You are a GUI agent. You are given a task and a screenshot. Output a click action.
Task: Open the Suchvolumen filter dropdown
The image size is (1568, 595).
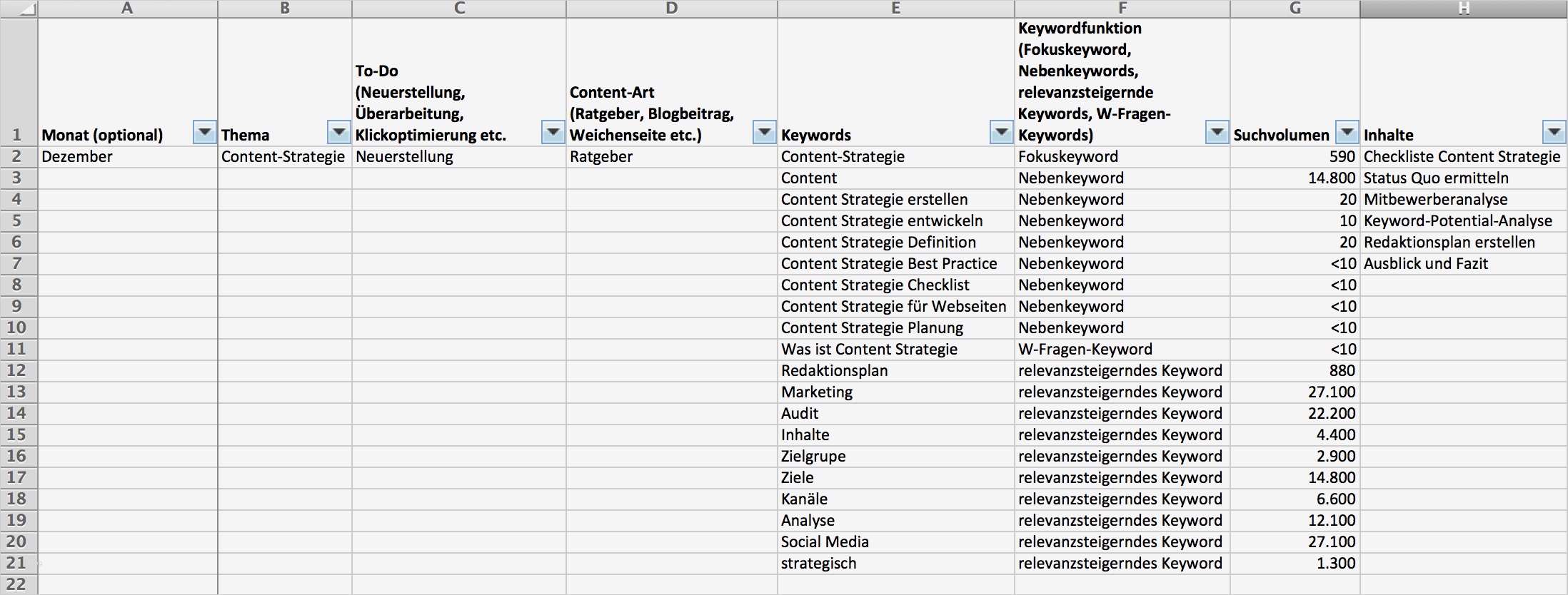click(1347, 133)
